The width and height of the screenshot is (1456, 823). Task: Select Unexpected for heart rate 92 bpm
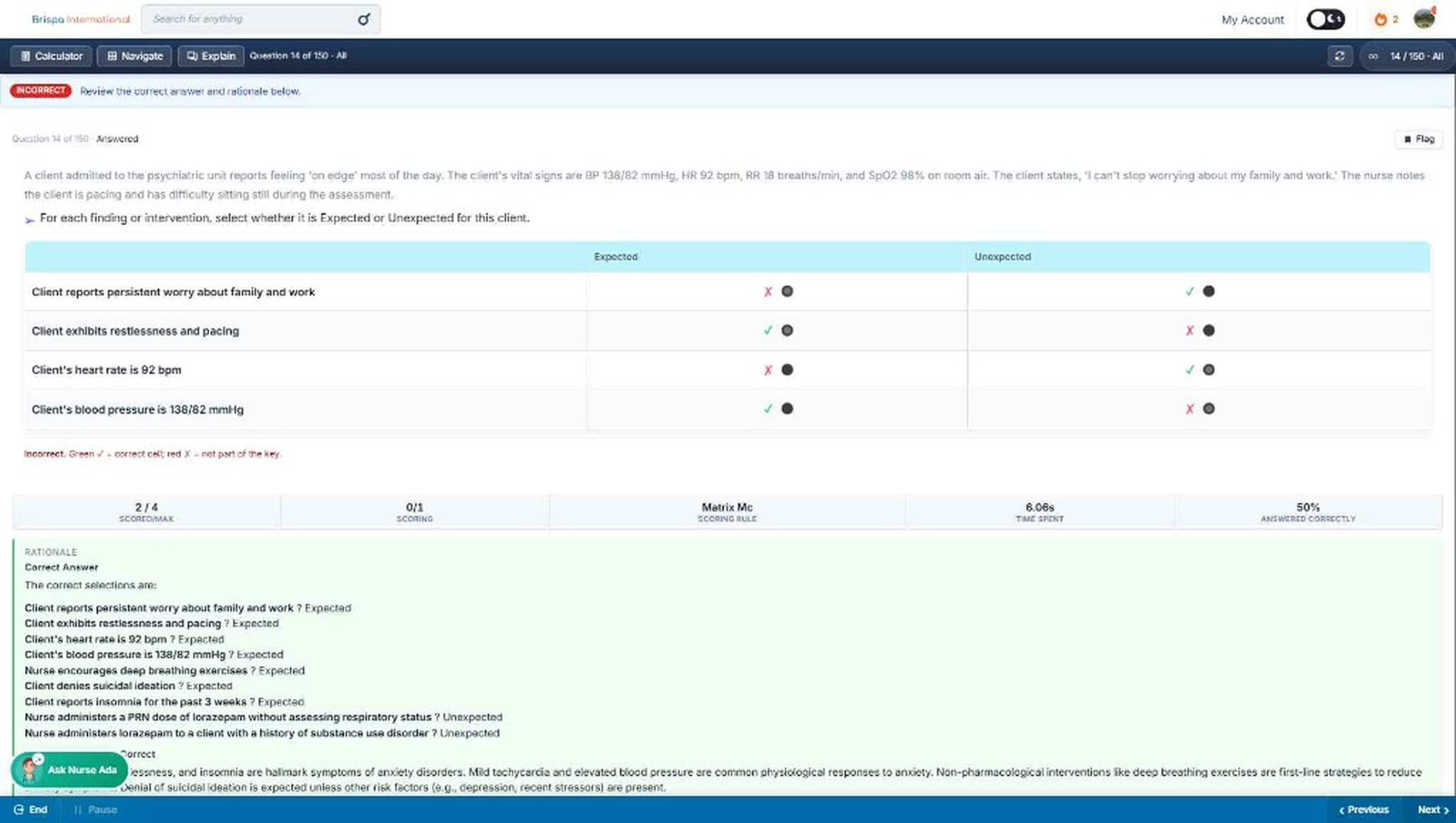coord(1209,370)
